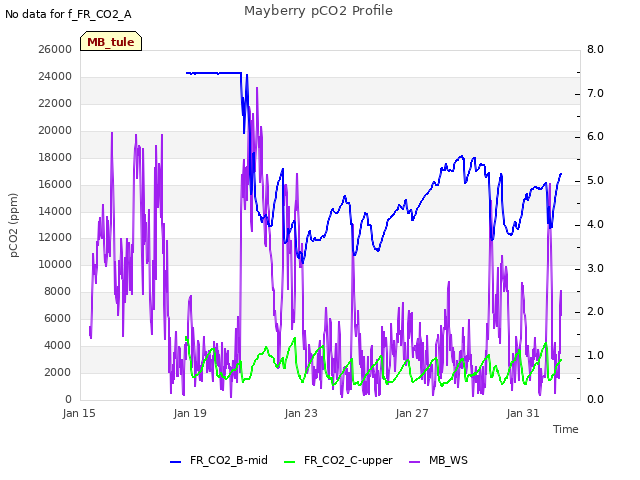Click the MB_tule site label tag
Viewport: 640px width, 480px height.
111,41
